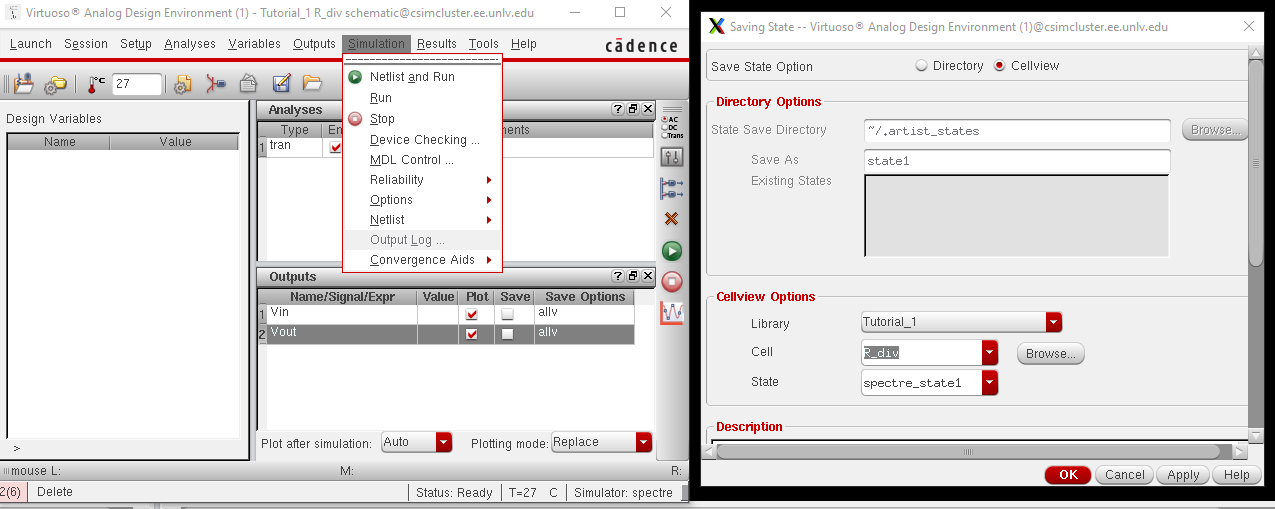Click the red stop simulation icon in the side toolbar
Image resolution: width=1275 pixels, height=509 pixels.
(x=672, y=281)
